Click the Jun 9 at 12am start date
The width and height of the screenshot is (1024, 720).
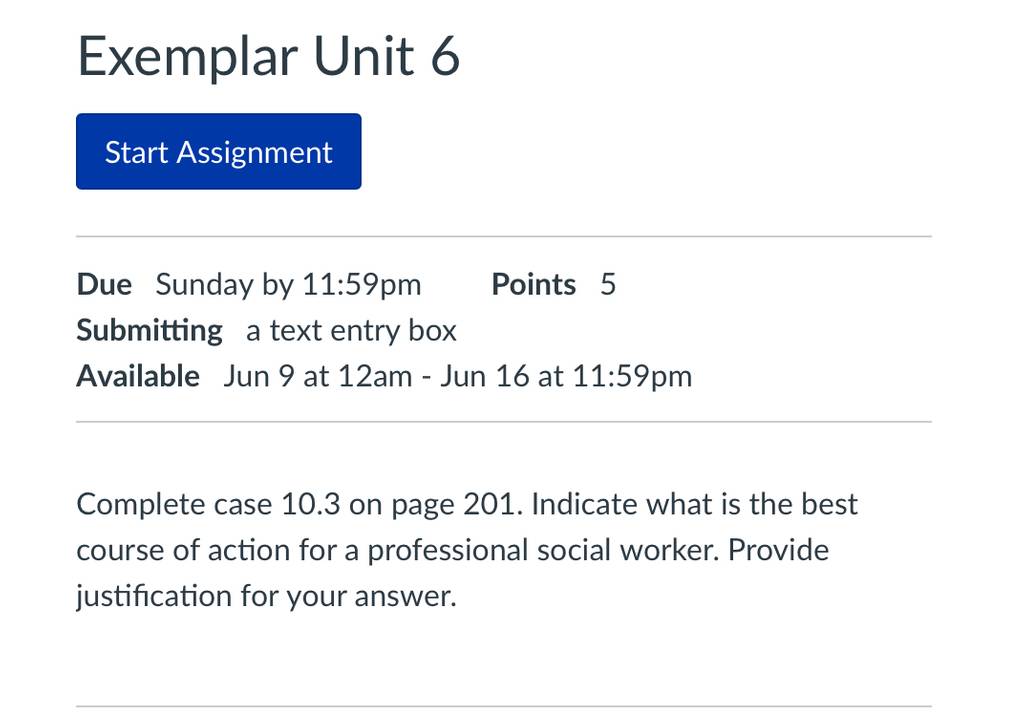(318, 376)
